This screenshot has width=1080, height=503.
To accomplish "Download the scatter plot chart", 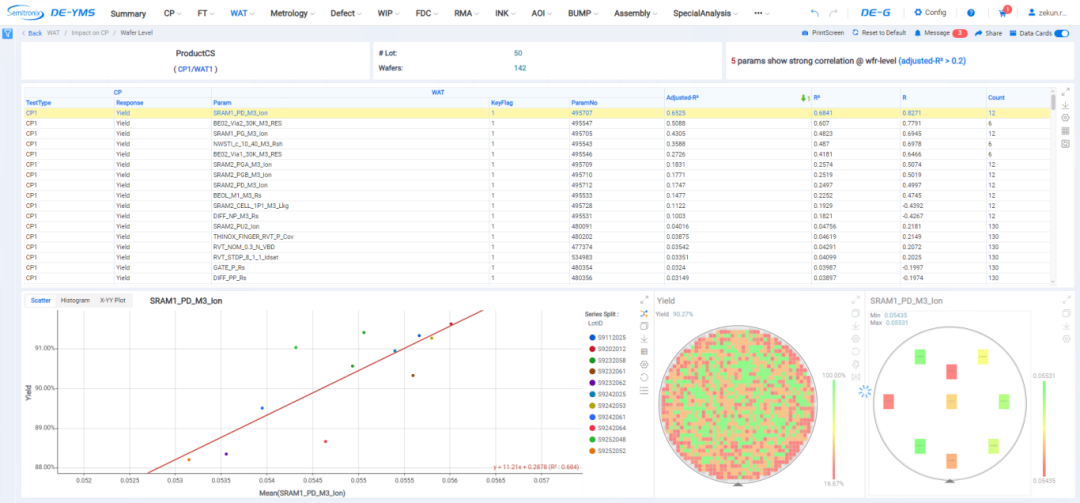I will pos(643,339).
